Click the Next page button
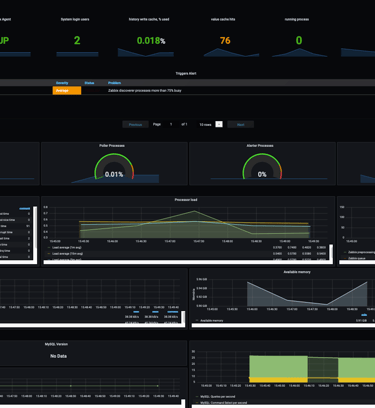 pos(241,125)
